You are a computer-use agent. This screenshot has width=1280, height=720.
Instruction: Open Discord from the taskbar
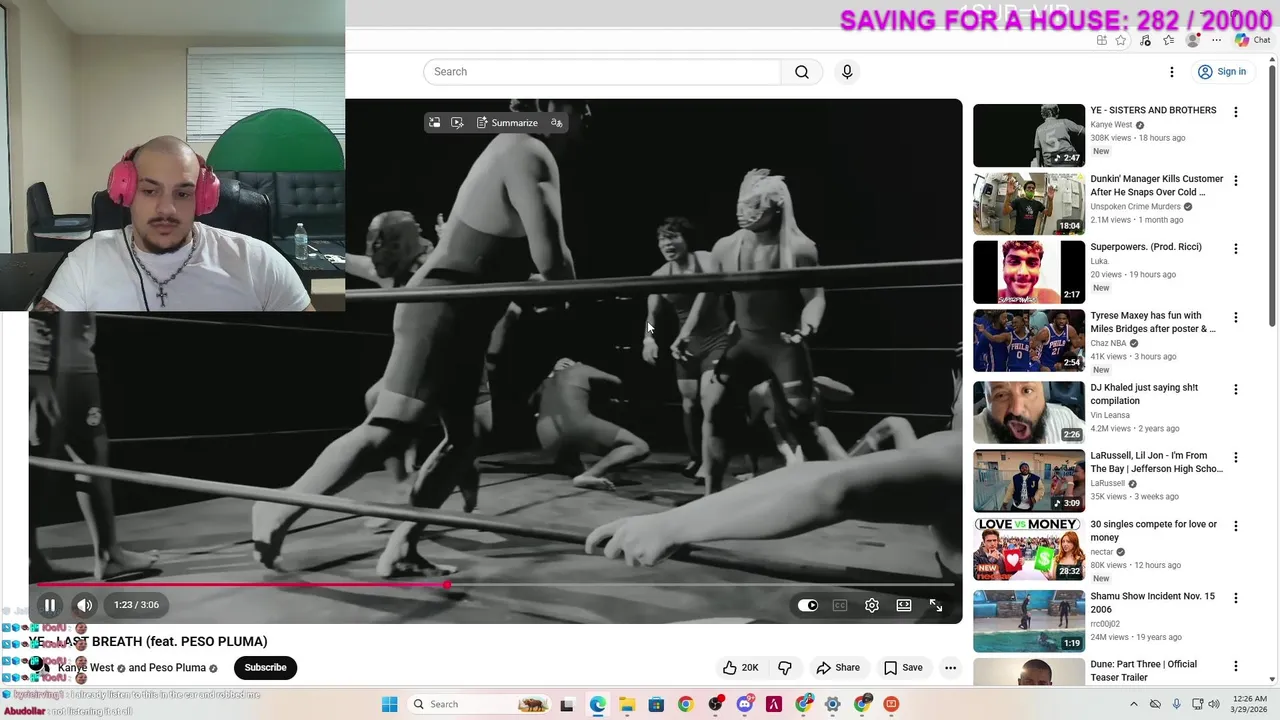pyautogui.click(x=744, y=704)
